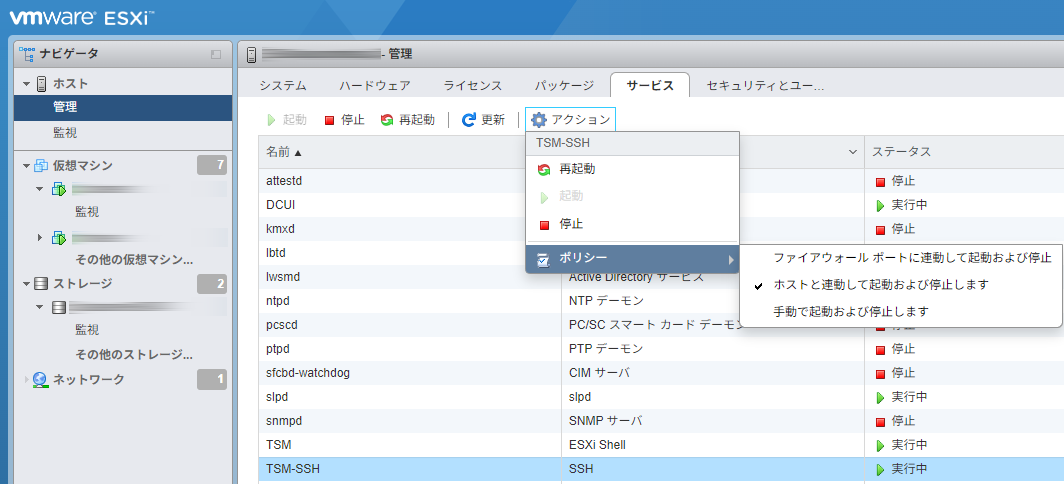Click the gear icon on the アクション button
1064x484 pixels.
pyautogui.click(x=539, y=120)
